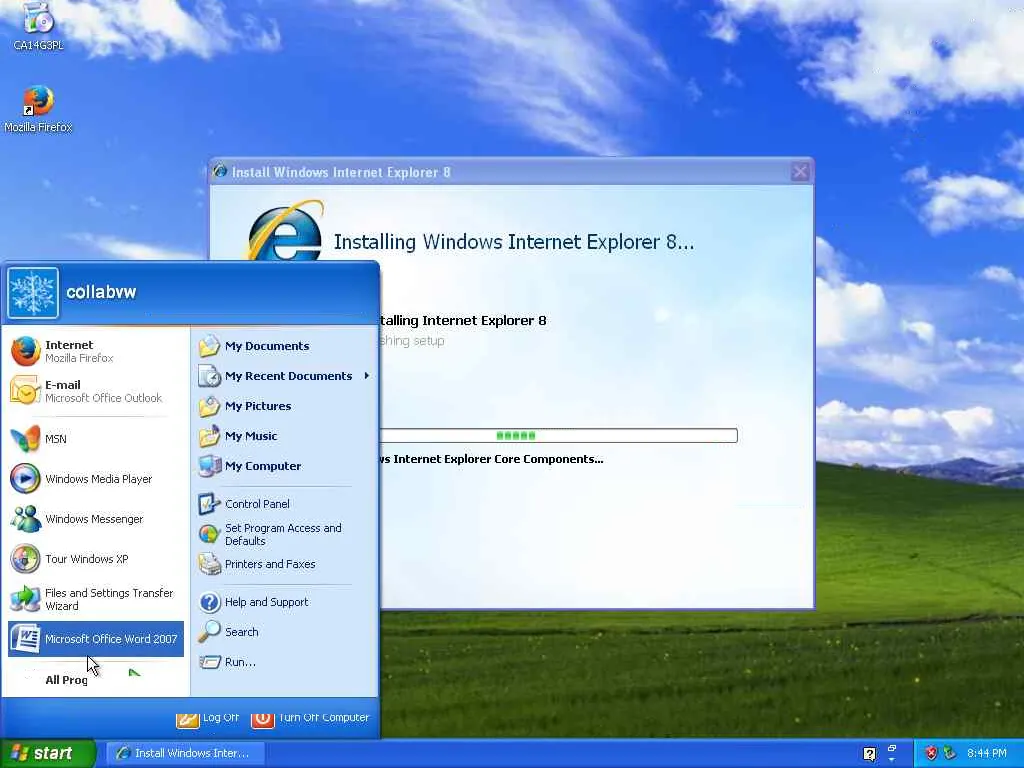The height and width of the screenshot is (768, 1024).
Task: Open the Run... dialog
Action: [x=285, y=662]
